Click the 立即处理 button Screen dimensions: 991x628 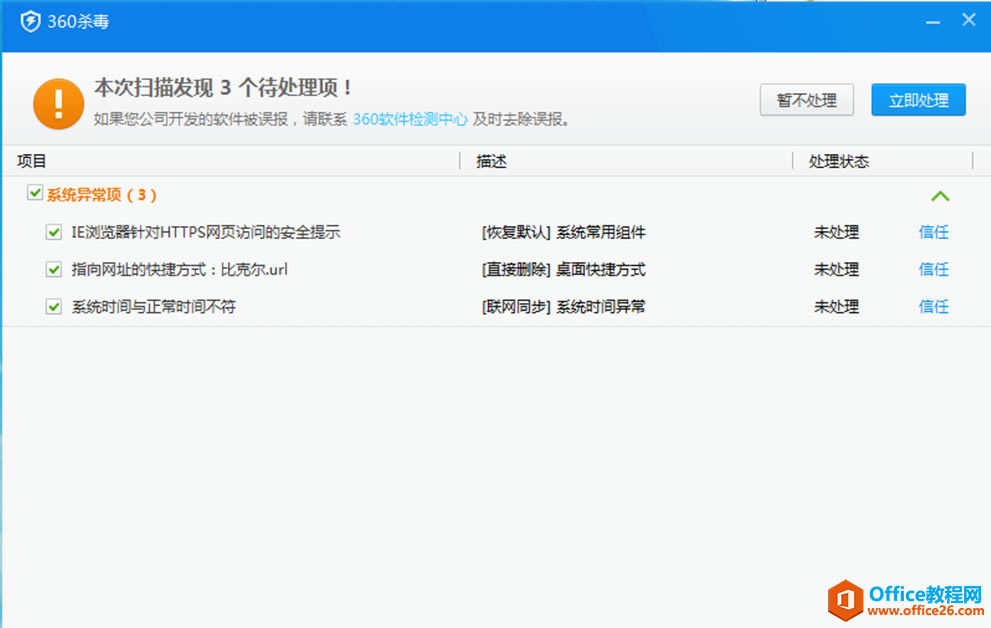[x=918, y=100]
